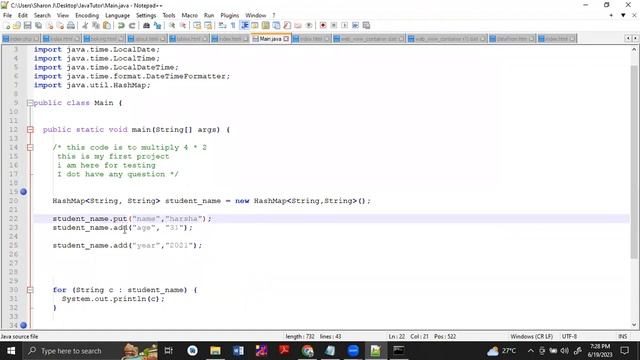Viewport: 640px width, 360px height.
Task: Open the Edit menu
Action: 23,16
